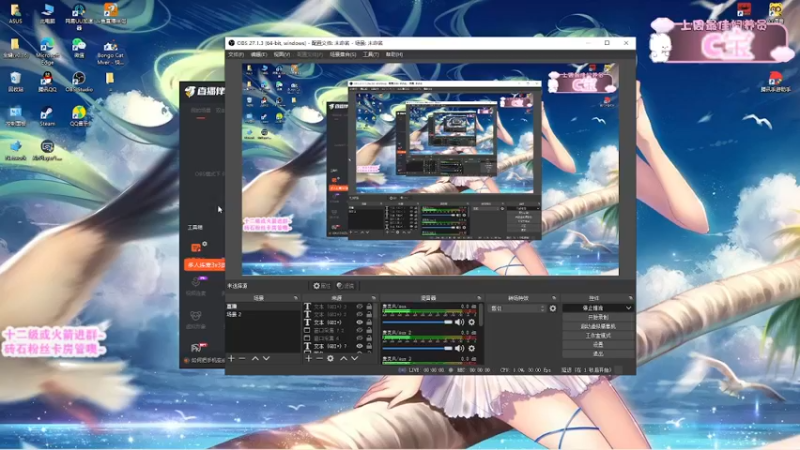Image resolution: width=800 pixels, height=450 pixels.
Task: Click the OBS preview canvas
Action: [430, 169]
